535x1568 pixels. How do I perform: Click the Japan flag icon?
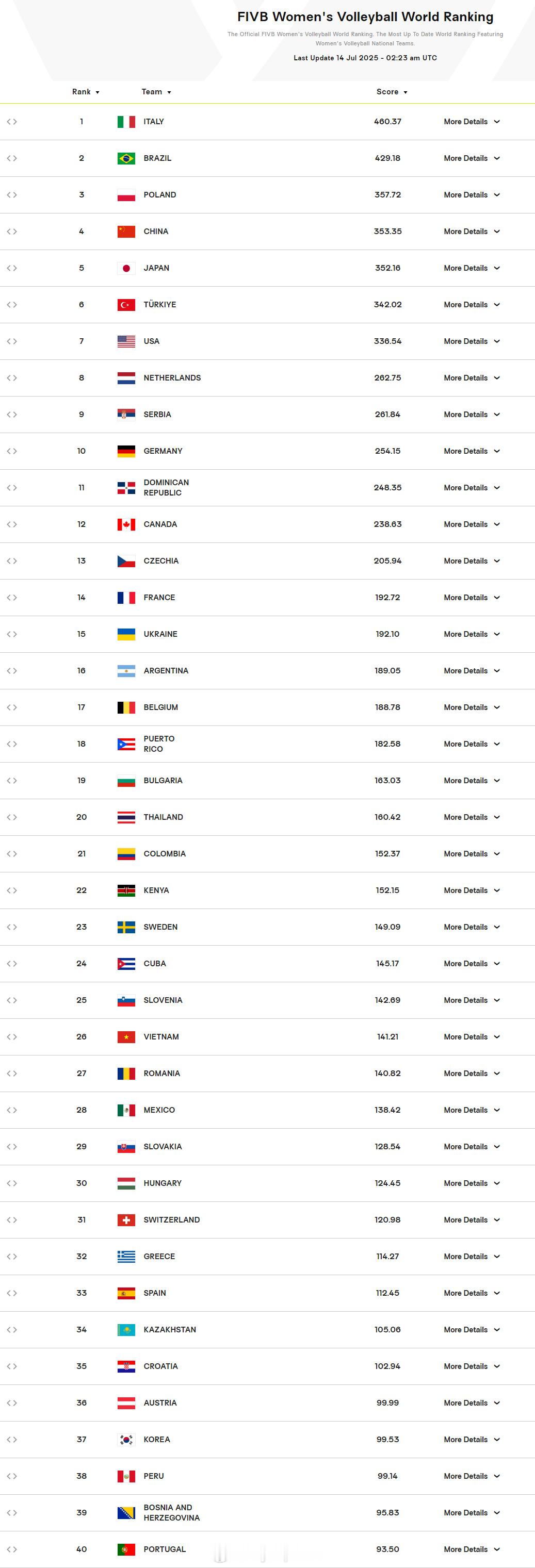coord(126,268)
